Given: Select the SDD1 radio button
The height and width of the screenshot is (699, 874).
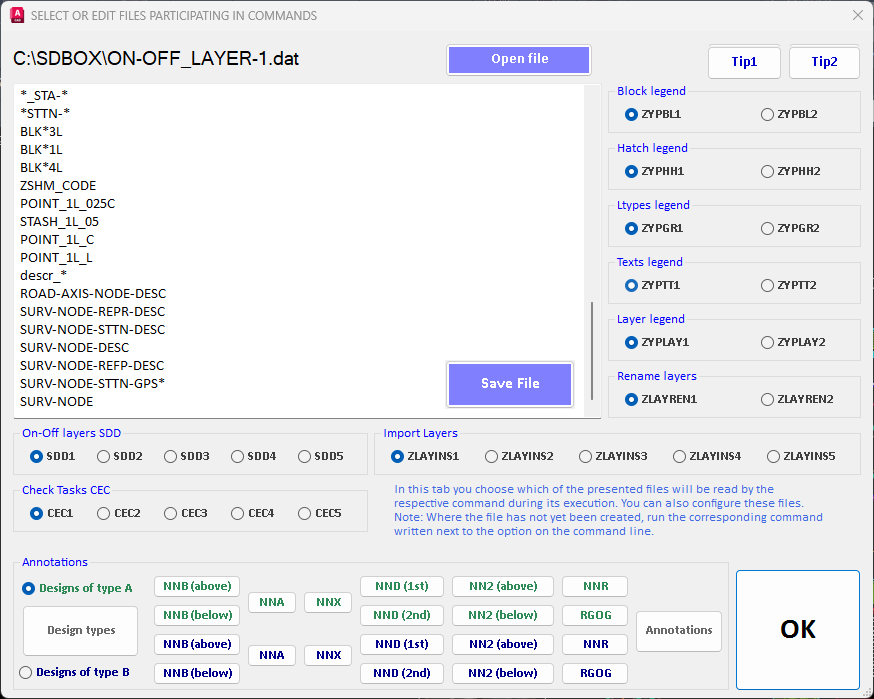Looking at the screenshot, I should pos(52,457).
